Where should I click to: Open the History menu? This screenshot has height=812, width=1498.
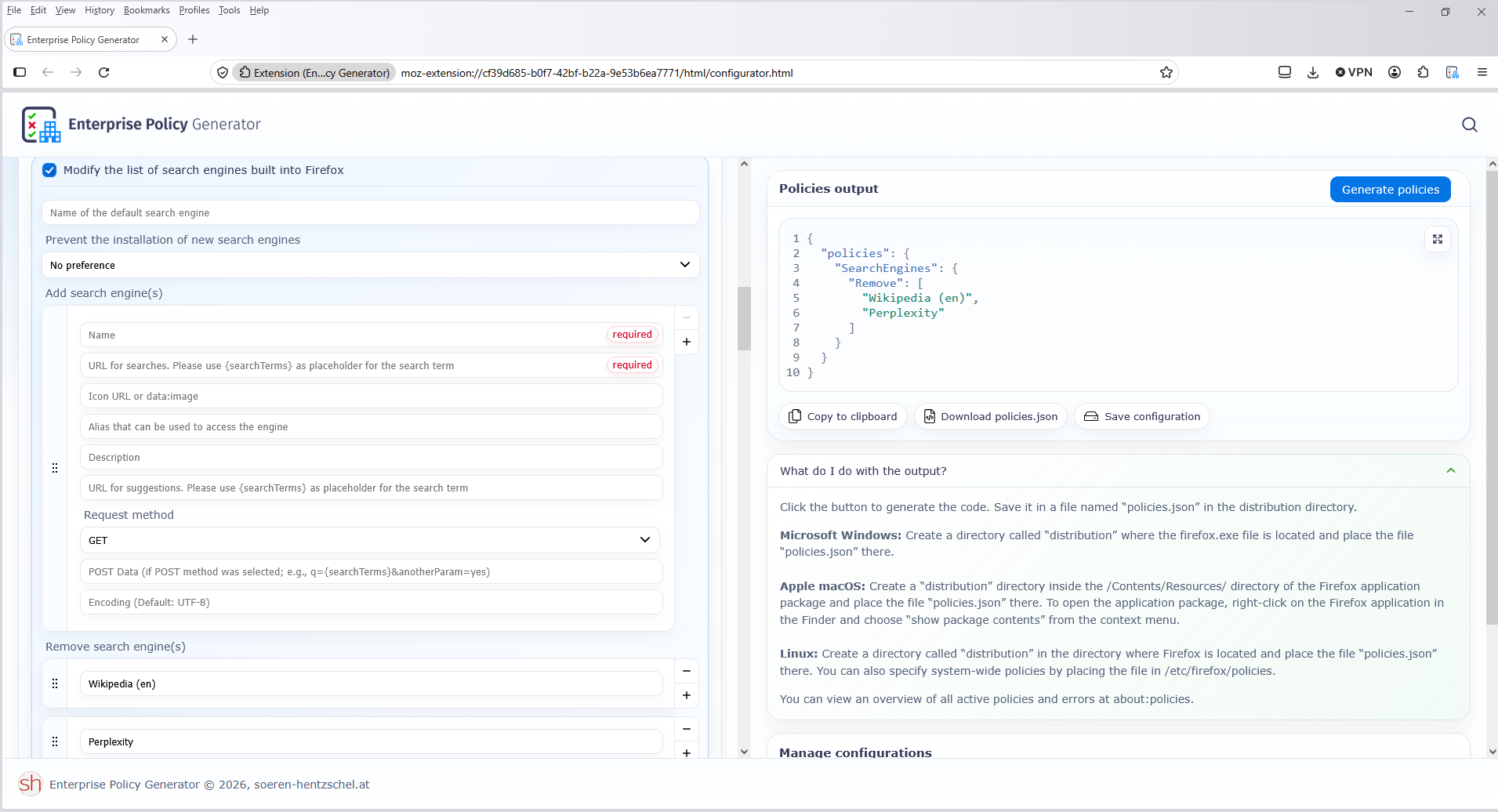click(100, 10)
